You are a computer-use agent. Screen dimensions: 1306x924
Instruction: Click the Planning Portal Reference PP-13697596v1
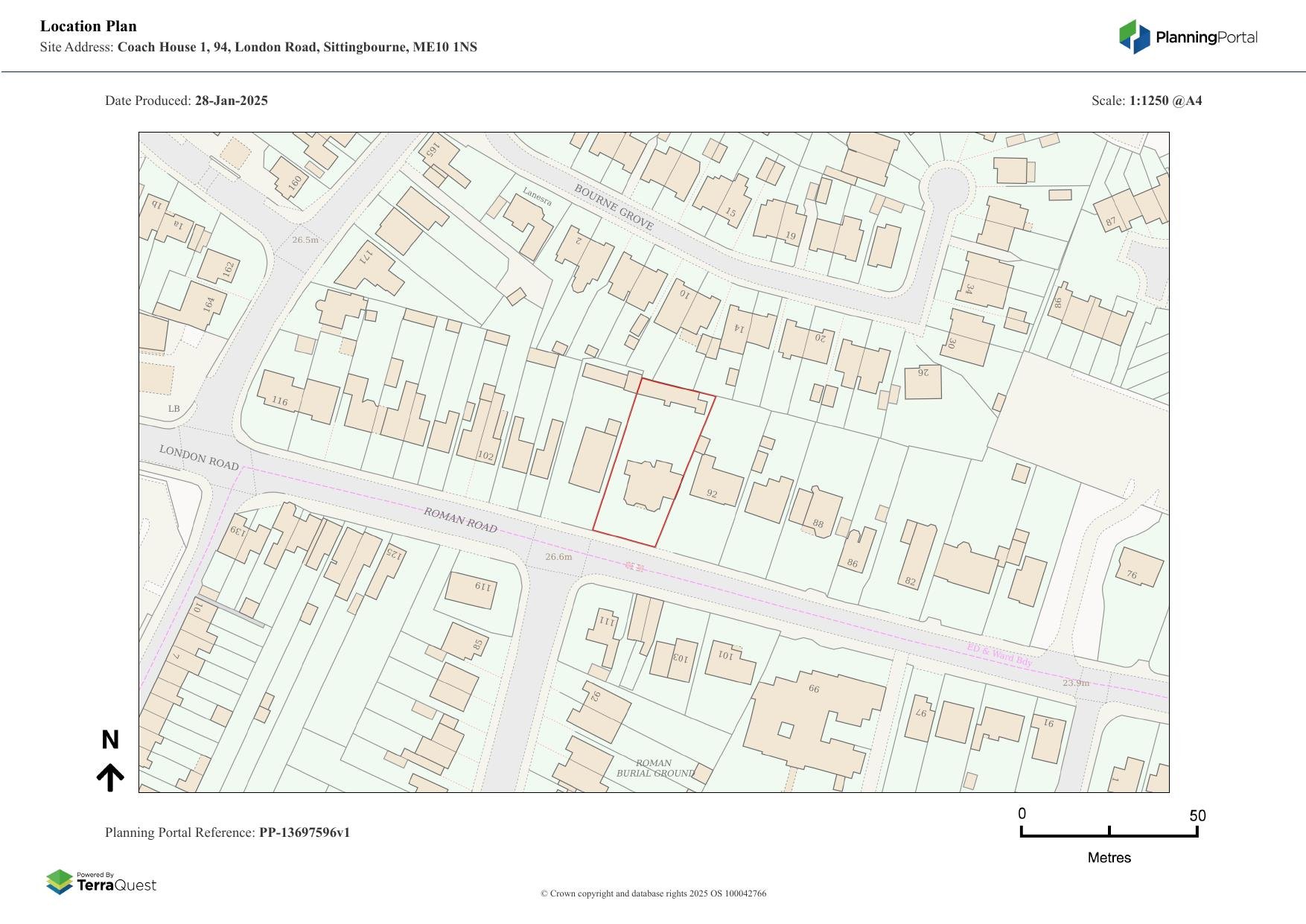click(x=227, y=832)
